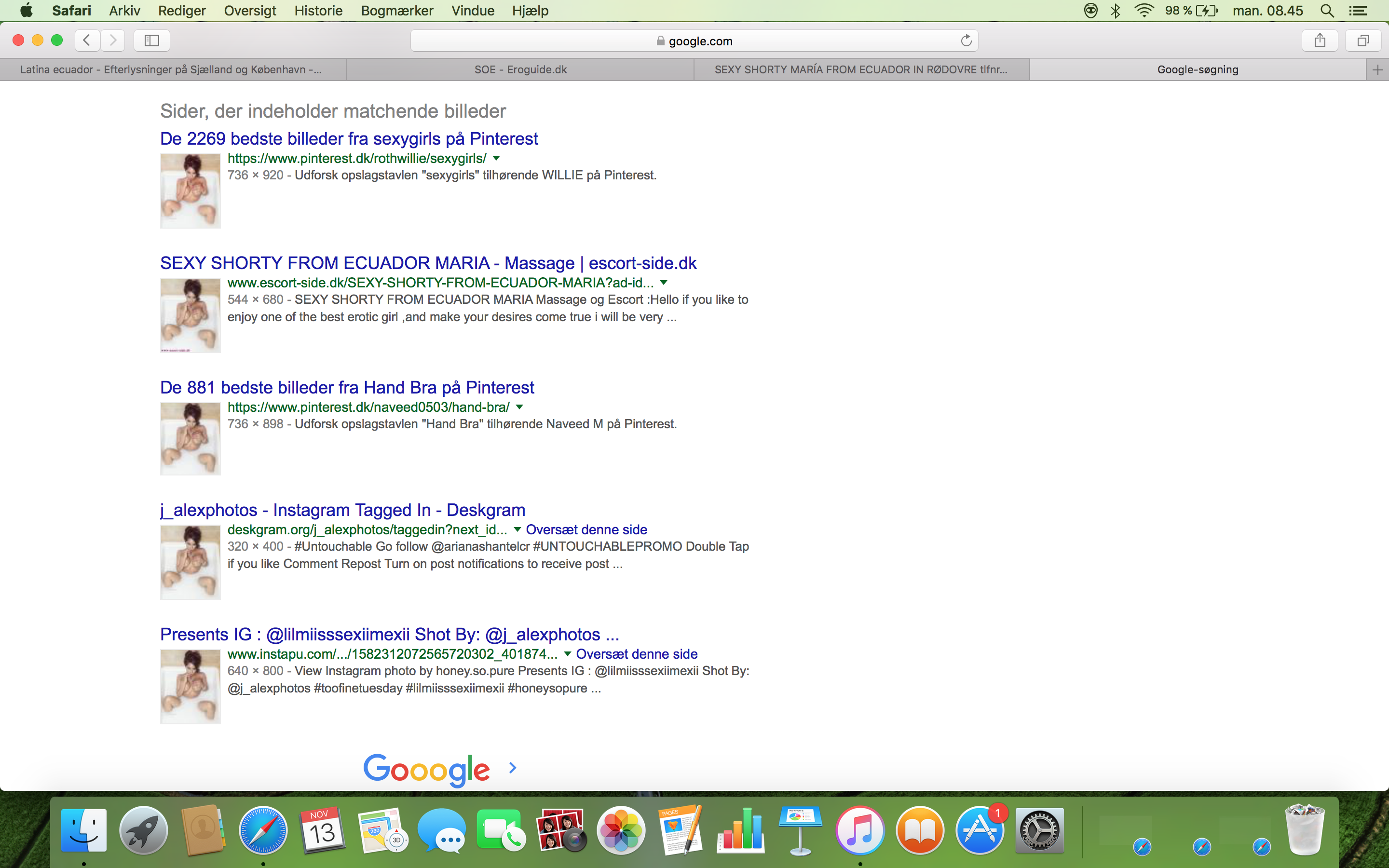Switch to the SOE - Eroguide.dk tab
The image size is (1389, 868).
click(520, 69)
